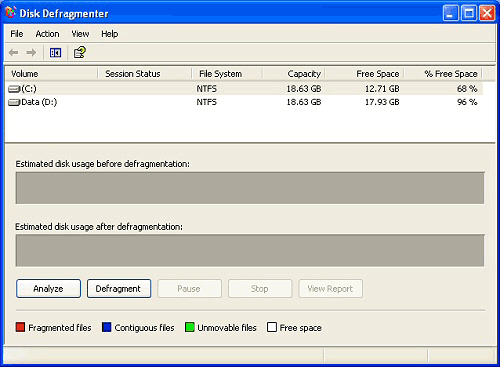Click the 12.71 GB free space value
The image size is (500, 367).
point(382,89)
